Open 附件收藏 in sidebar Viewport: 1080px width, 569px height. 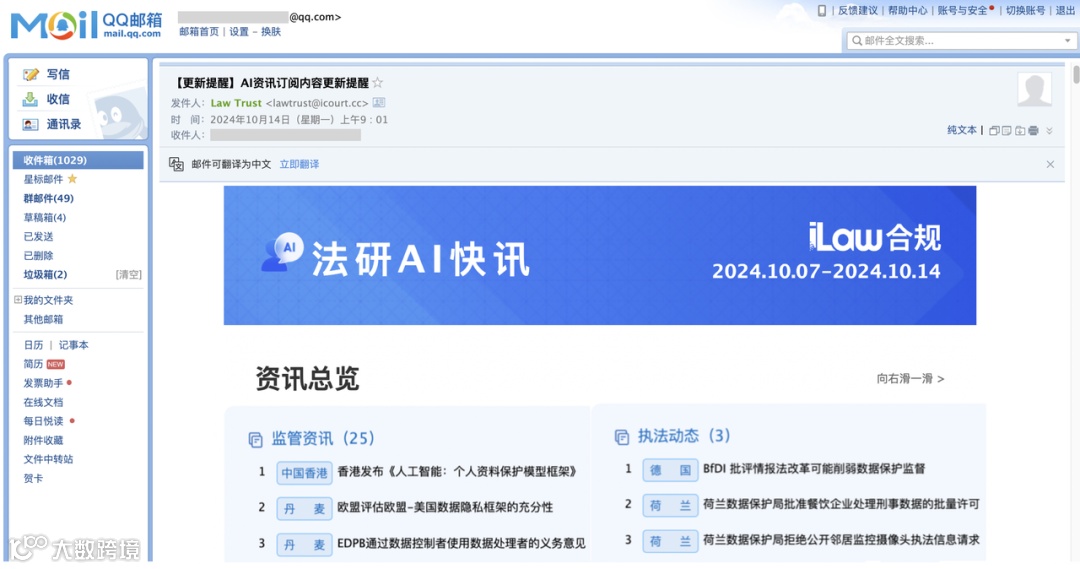[43, 440]
